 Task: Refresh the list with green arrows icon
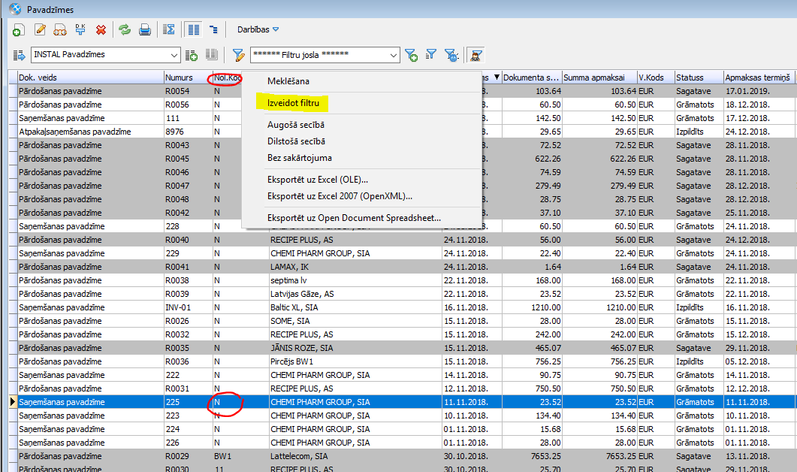125,30
